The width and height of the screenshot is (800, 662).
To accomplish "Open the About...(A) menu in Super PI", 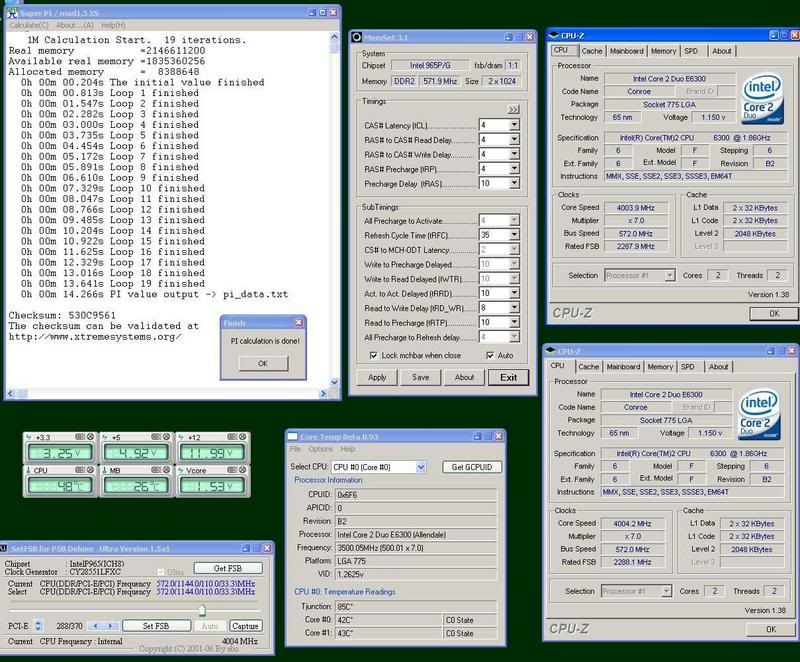I will tap(75, 25).
